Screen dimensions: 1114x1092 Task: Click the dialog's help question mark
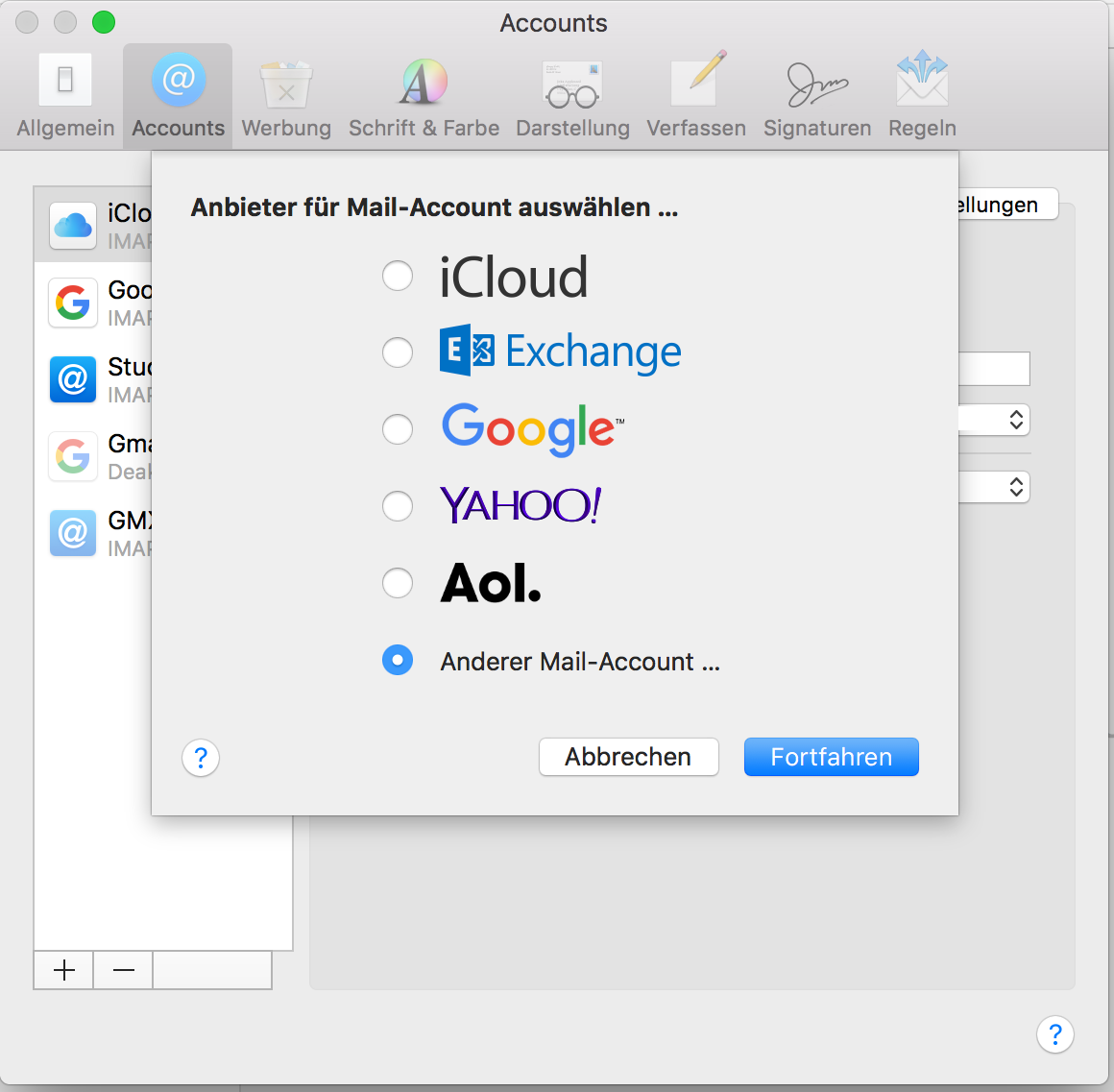pyautogui.click(x=201, y=759)
